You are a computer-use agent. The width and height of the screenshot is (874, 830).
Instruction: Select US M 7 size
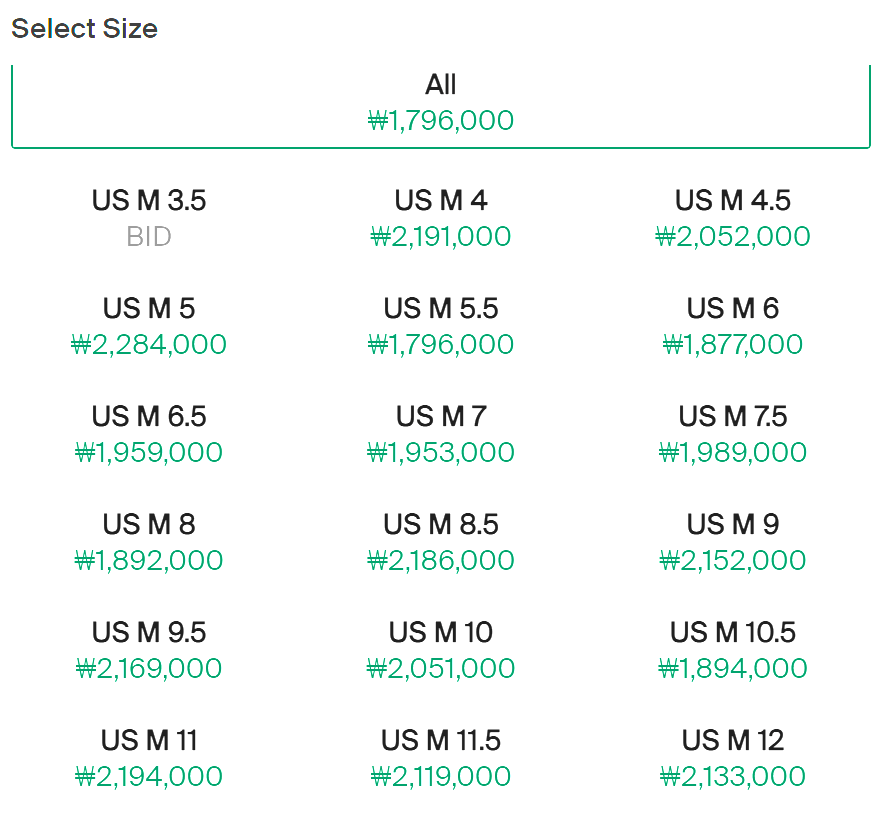click(x=440, y=434)
